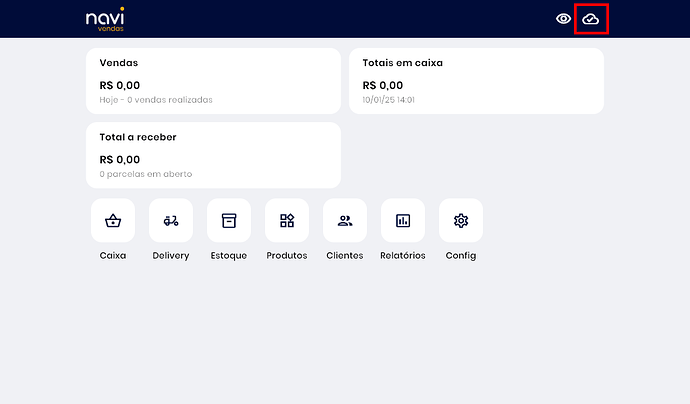Click the 10/01/25 14:01 timestamp

click(x=389, y=100)
